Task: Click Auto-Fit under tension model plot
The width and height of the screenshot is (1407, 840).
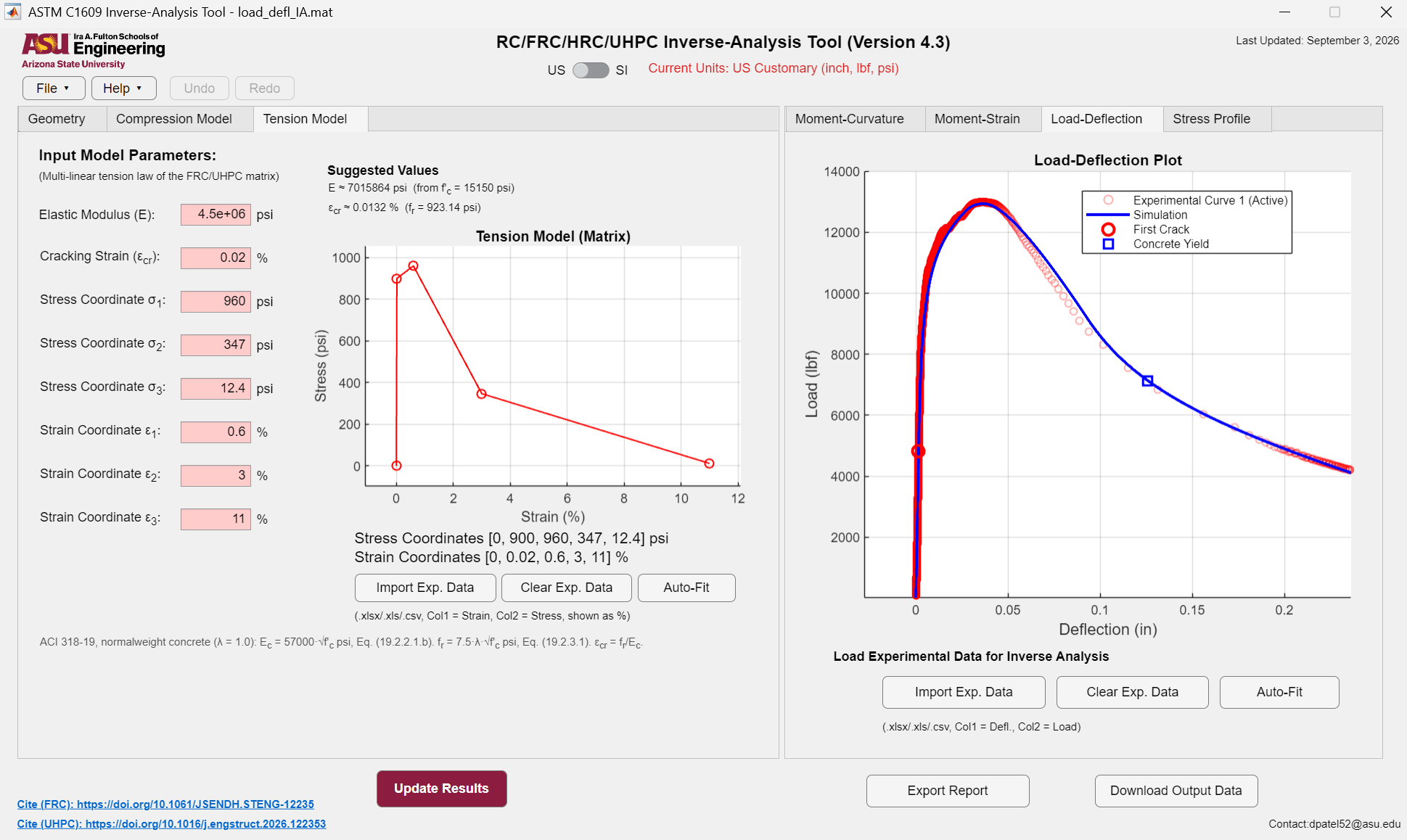Action: [x=686, y=588]
